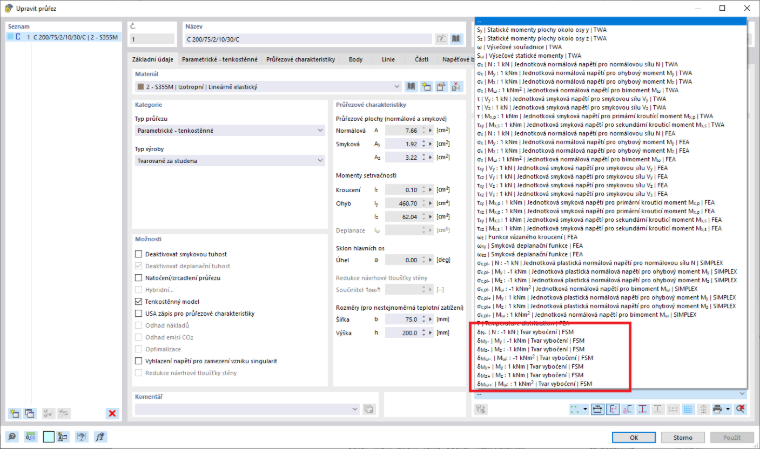Toggle red I-section display icon

(643, 409)
